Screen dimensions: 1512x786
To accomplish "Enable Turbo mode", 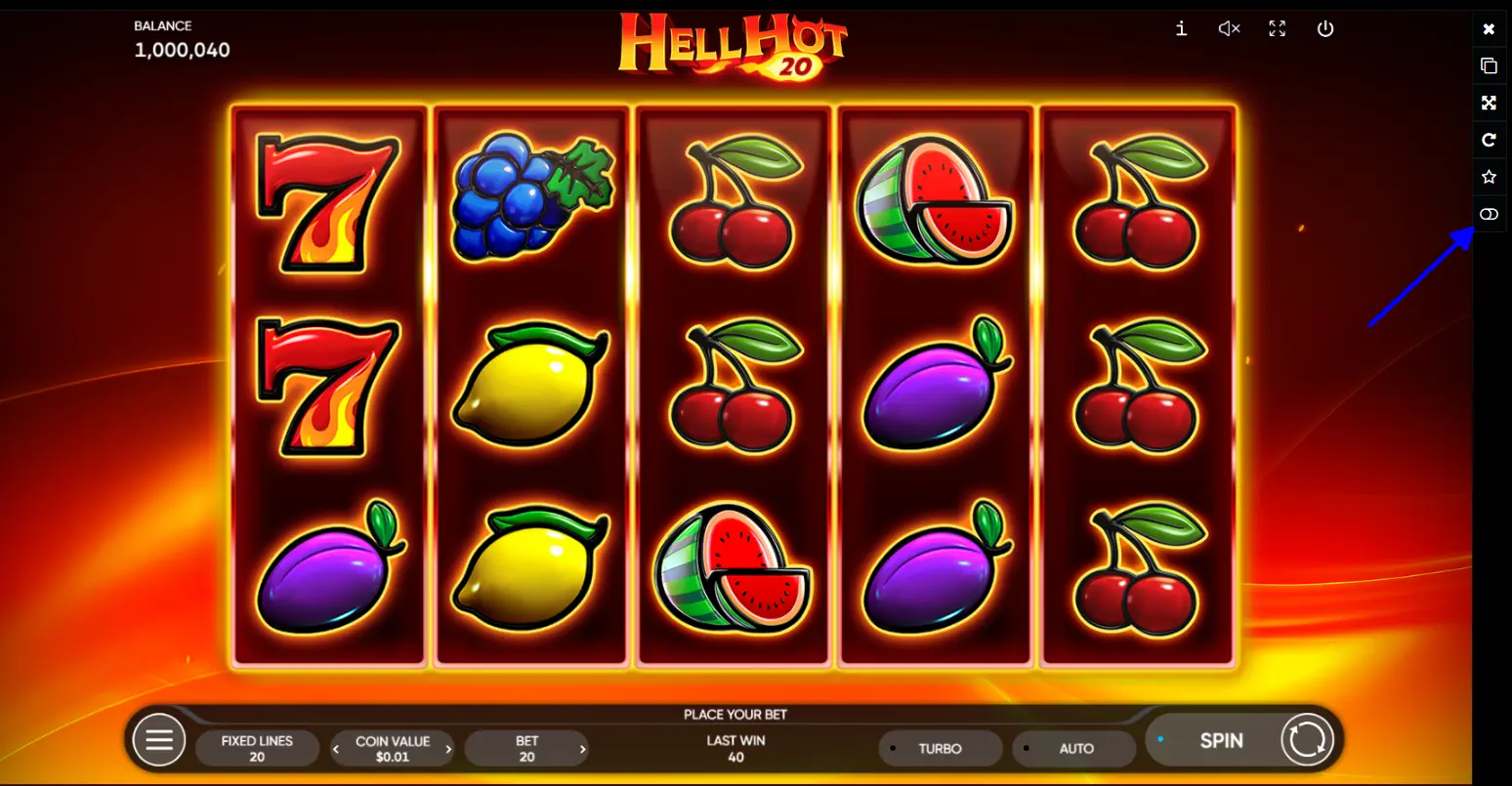I will pyautogui.click(x=941, y=749).
